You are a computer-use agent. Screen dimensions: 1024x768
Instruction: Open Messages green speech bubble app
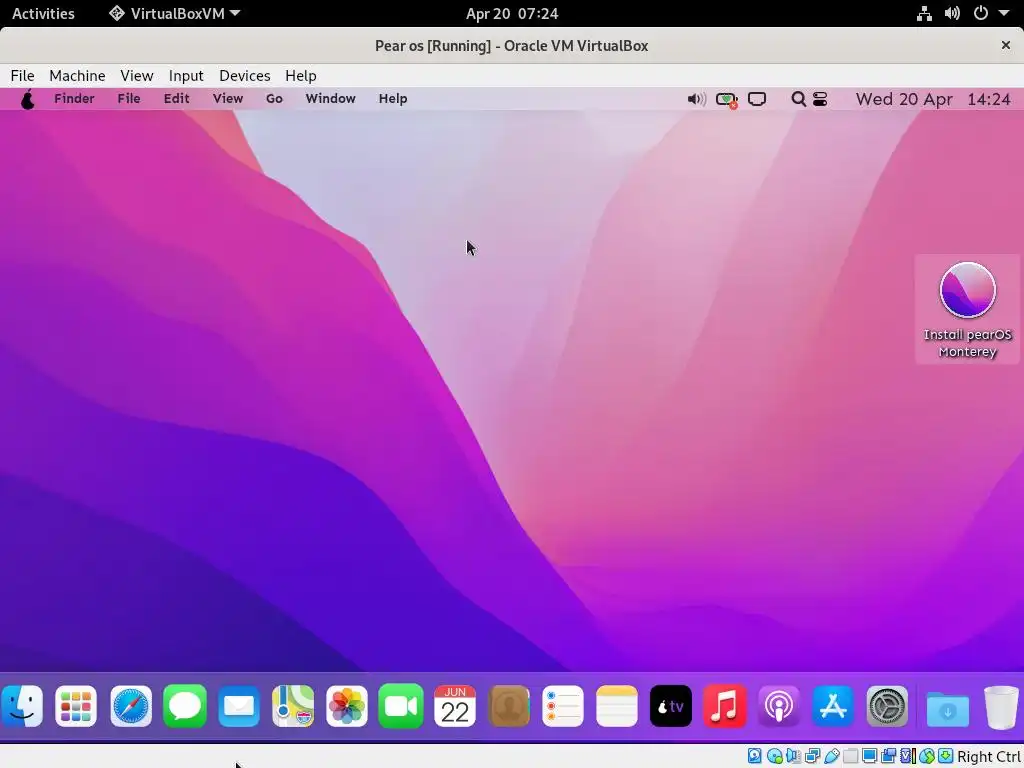point(185,706)
